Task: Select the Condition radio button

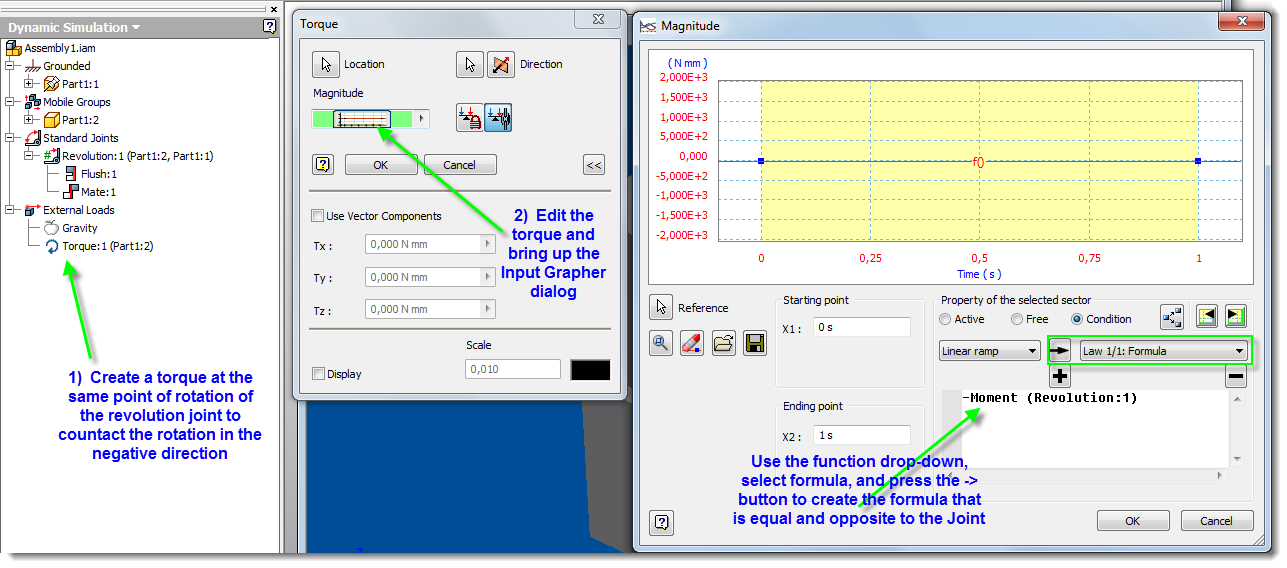Action: [x=1077, y=319]
